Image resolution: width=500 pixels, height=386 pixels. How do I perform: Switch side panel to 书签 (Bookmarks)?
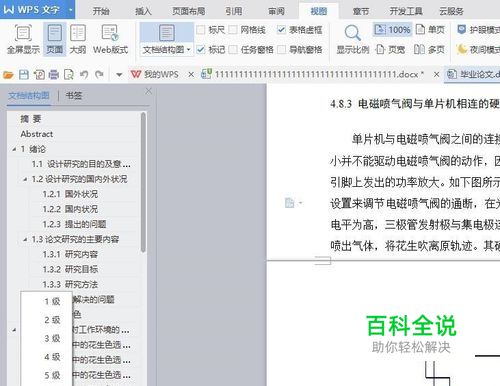click(x=74, y=96)
